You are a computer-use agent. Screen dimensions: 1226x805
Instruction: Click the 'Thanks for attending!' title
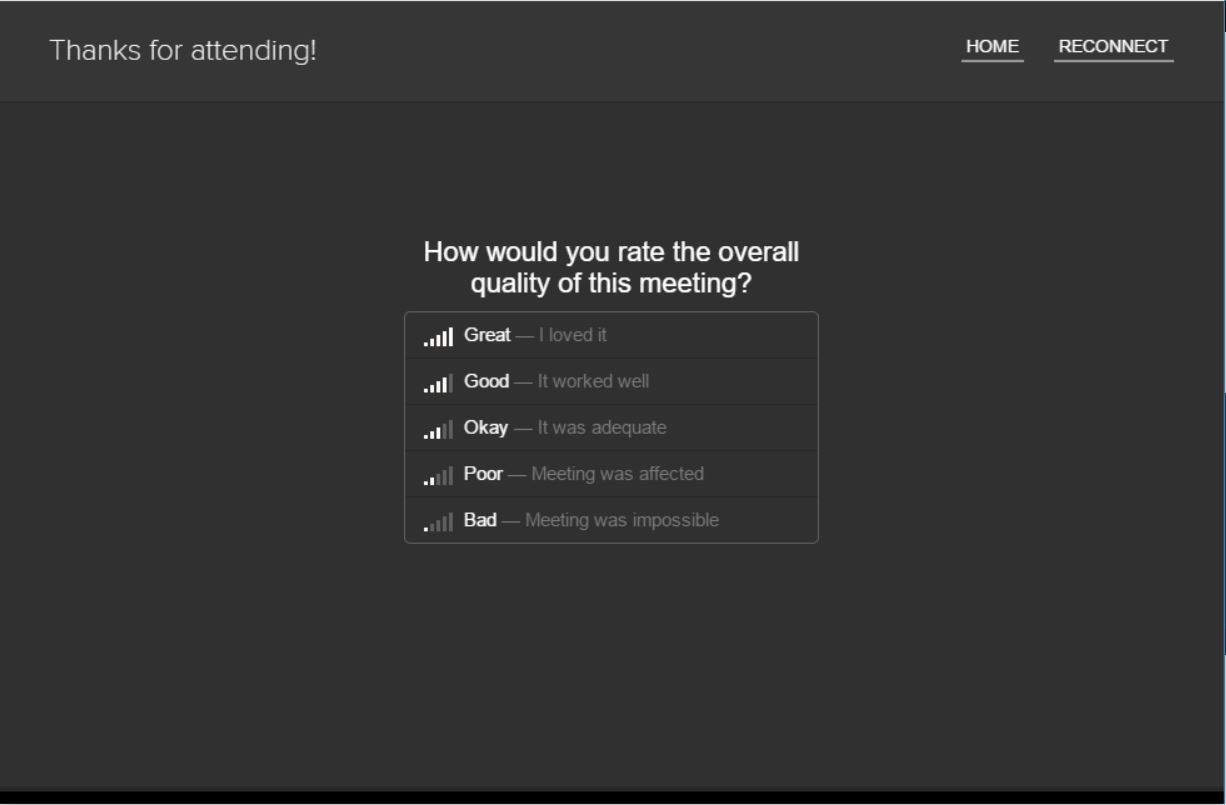(x=183, y=51)
